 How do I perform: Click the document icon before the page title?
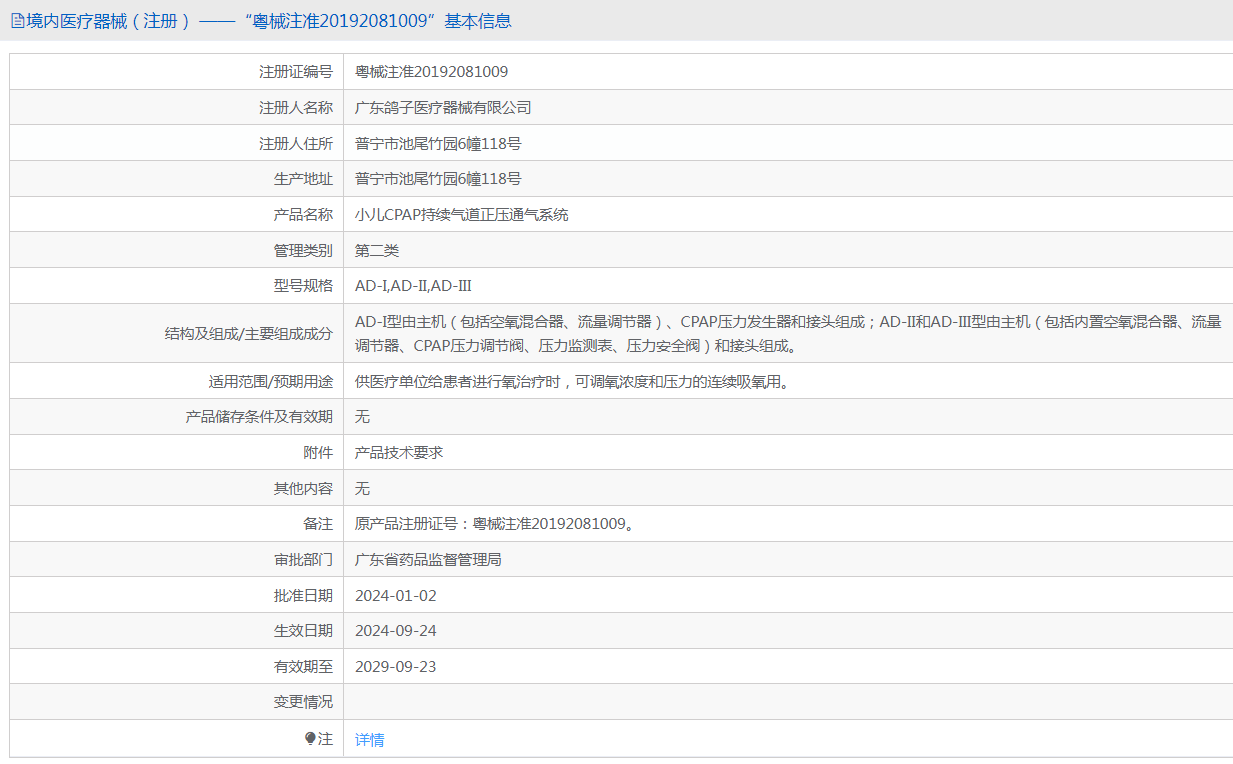click(x=17, y=21)
